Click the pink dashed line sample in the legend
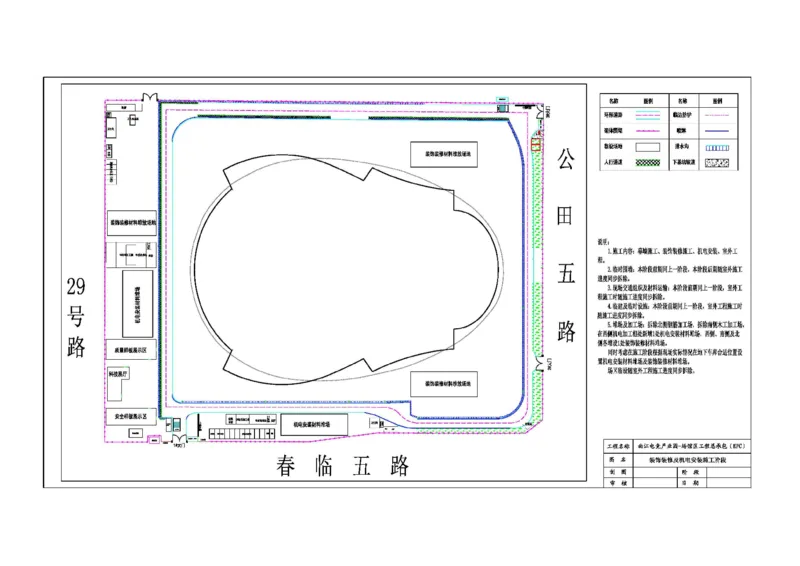This screenshot has height=566, width=800. click(x=717, y=115)
